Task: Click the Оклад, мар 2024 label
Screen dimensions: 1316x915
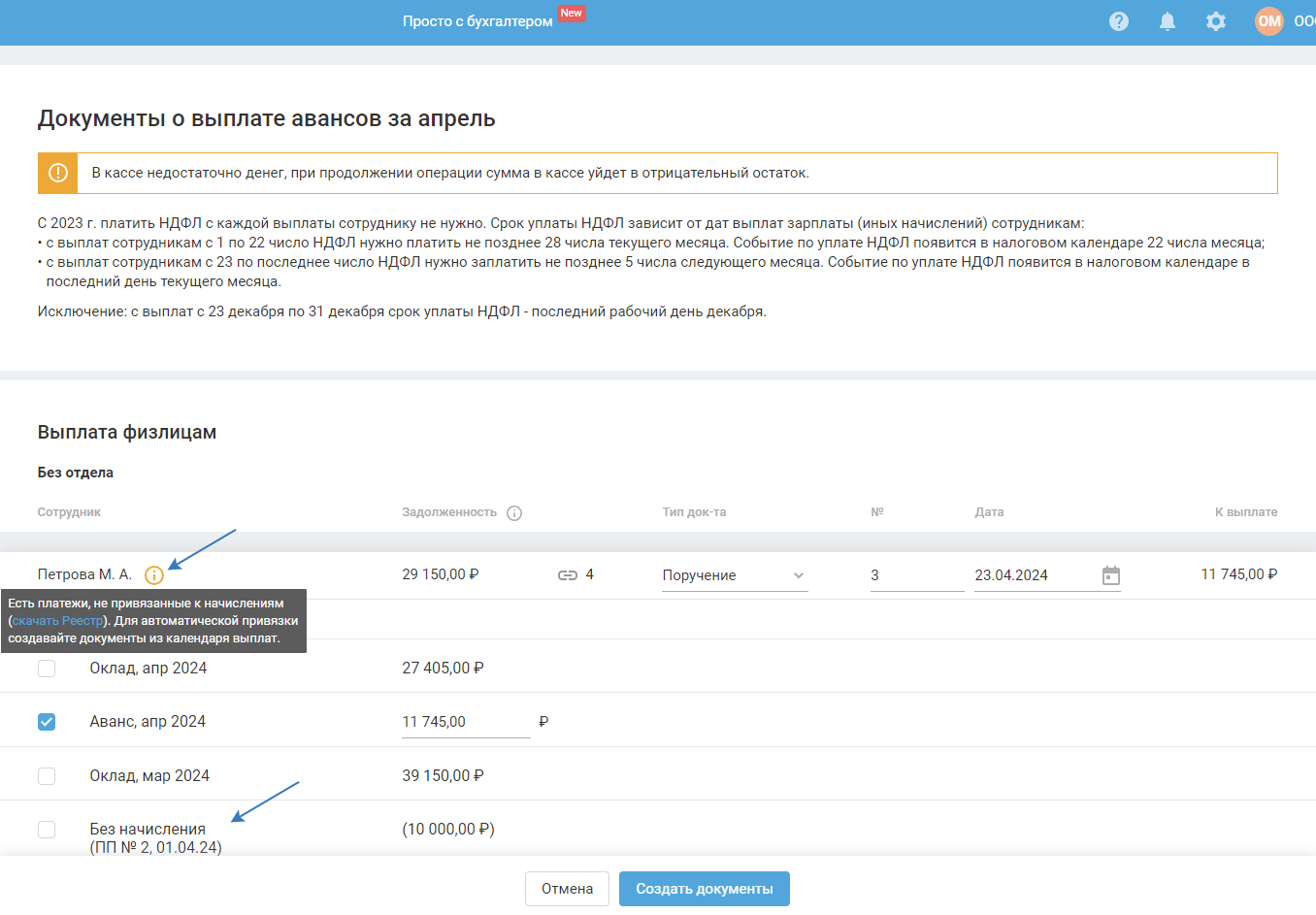Action: [149, 775]
